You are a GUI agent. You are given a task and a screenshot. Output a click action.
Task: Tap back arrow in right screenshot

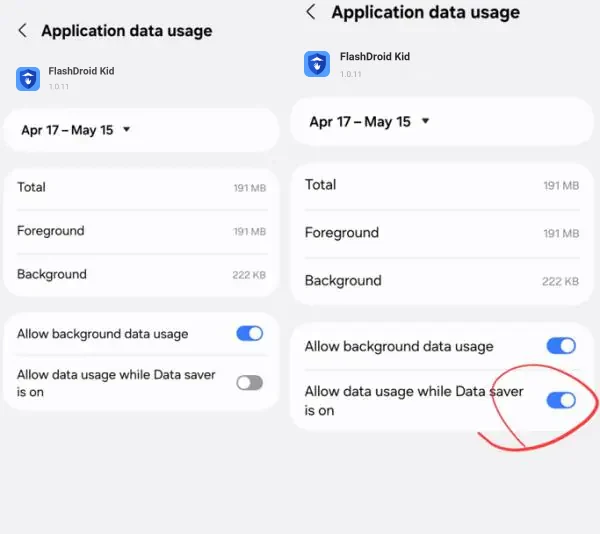coord(311,12)
